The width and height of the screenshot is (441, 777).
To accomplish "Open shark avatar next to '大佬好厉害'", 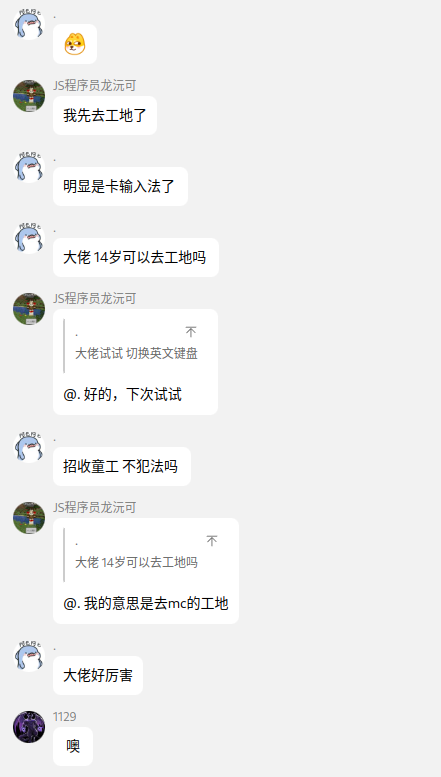I will pos(29,656).
